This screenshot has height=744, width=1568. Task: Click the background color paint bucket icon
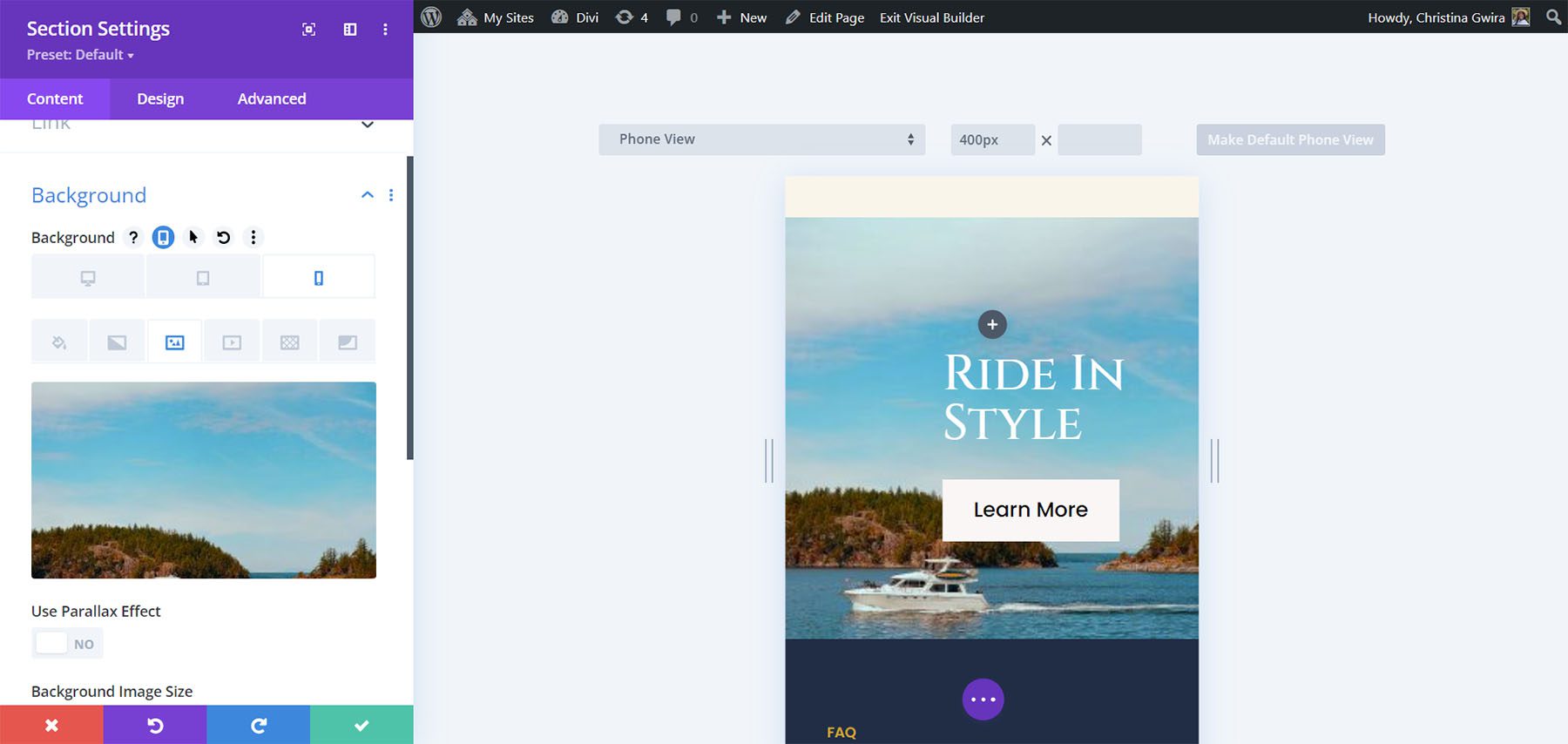pos(59,342)
